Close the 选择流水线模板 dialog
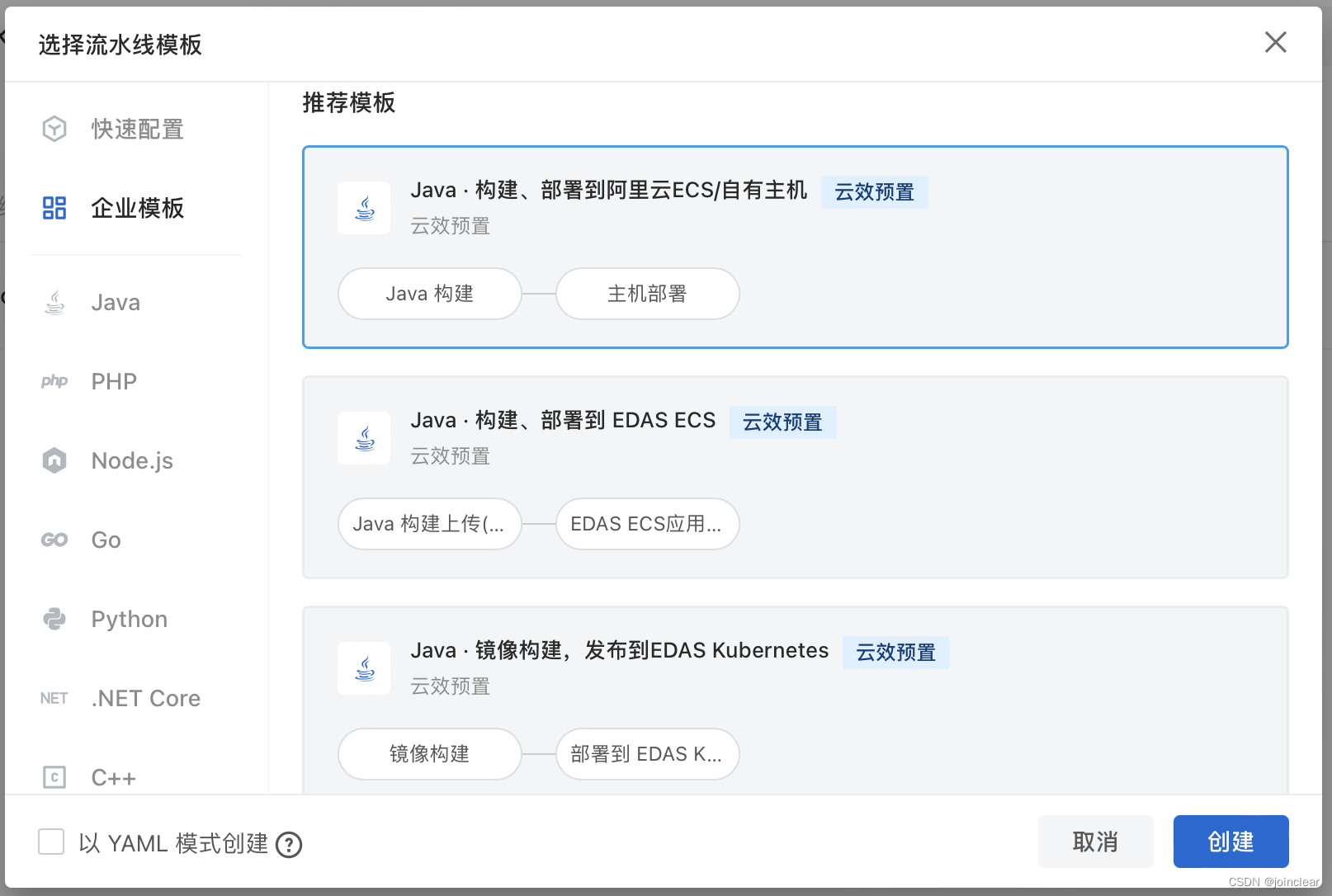Image resolution: width=1332 pixels, height=896 pixels. [x=1276, y=42]
